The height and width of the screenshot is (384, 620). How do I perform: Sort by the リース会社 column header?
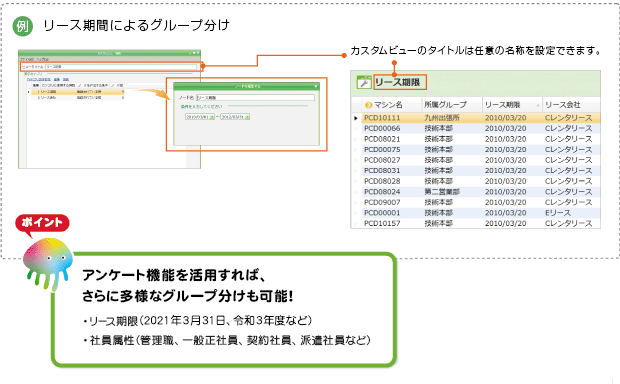click(x=571, y=105)
